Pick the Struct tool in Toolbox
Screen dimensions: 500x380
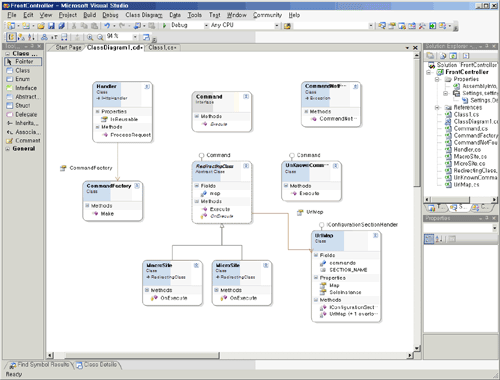(x=23, y=105)
